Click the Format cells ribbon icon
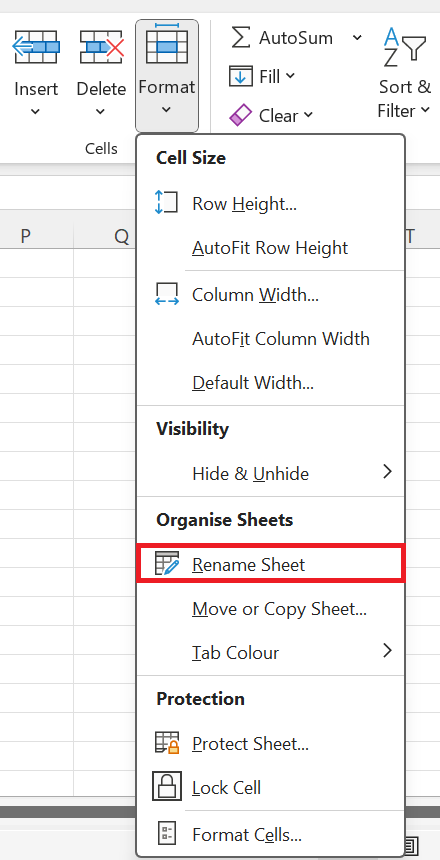Image resolution: width=440 pixels, height=860 pixels. tap(167, 44)
